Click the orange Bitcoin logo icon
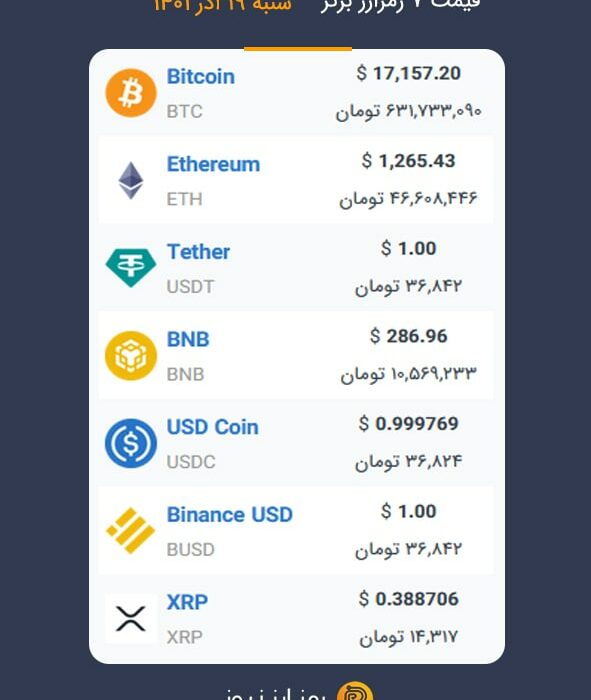Image resolution: width=591 pixels, height=700 pixels. point(131,93)
